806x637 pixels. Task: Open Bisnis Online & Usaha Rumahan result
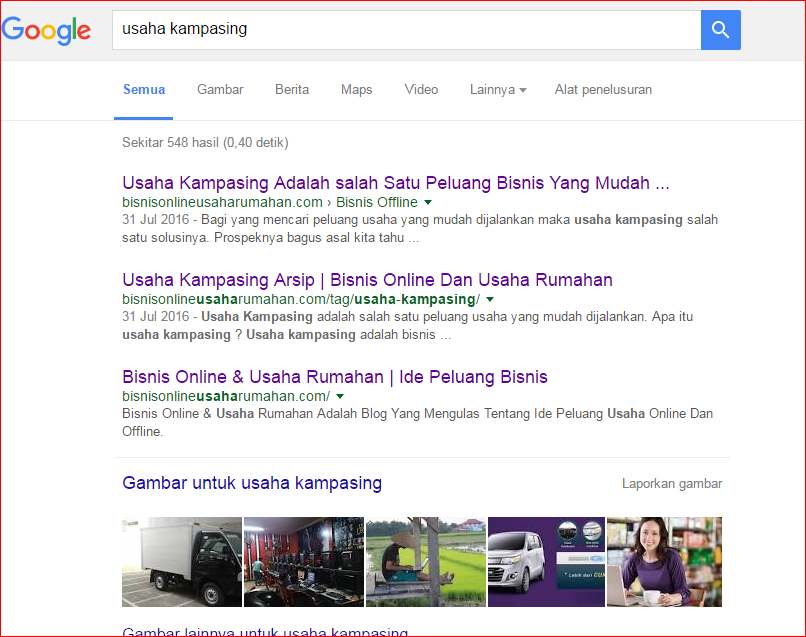(x=335, y=377)
